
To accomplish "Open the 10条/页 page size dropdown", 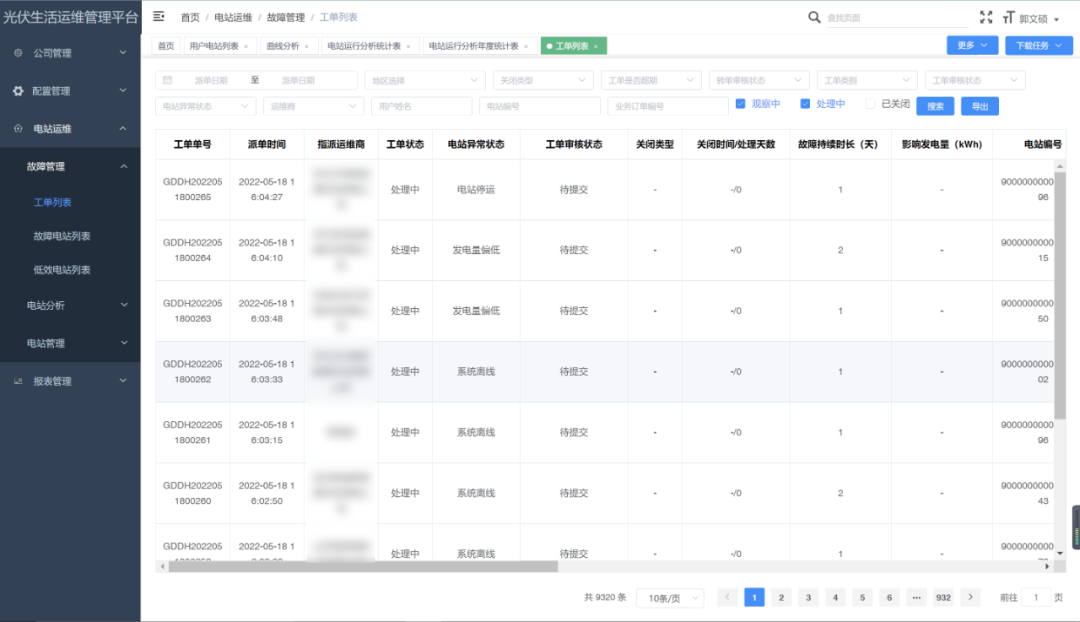I will (x=670, y=598).
